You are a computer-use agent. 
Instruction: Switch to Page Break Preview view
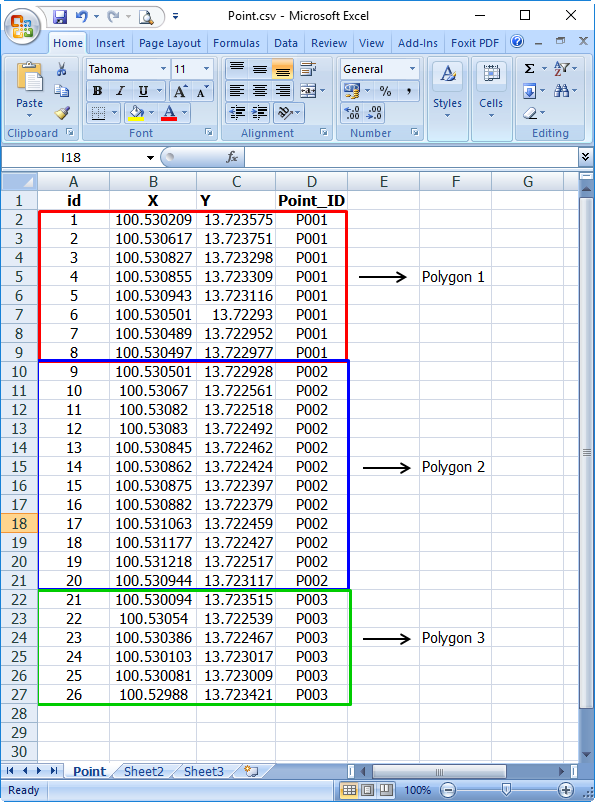click(386, 790)
